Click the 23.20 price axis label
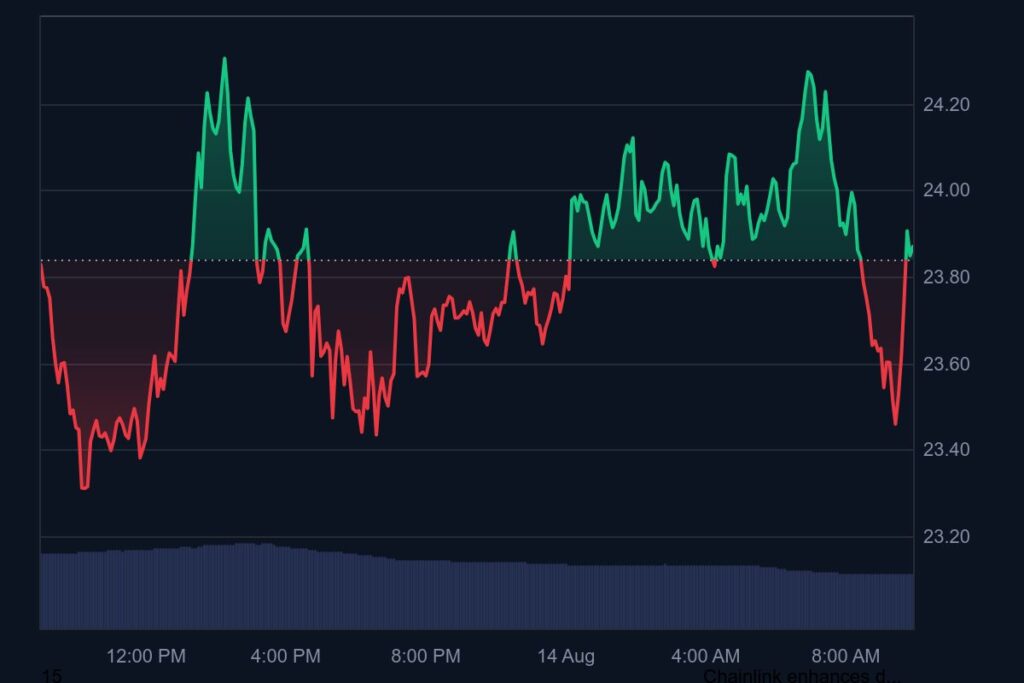 pyautogui.click(x=946, y=536)
